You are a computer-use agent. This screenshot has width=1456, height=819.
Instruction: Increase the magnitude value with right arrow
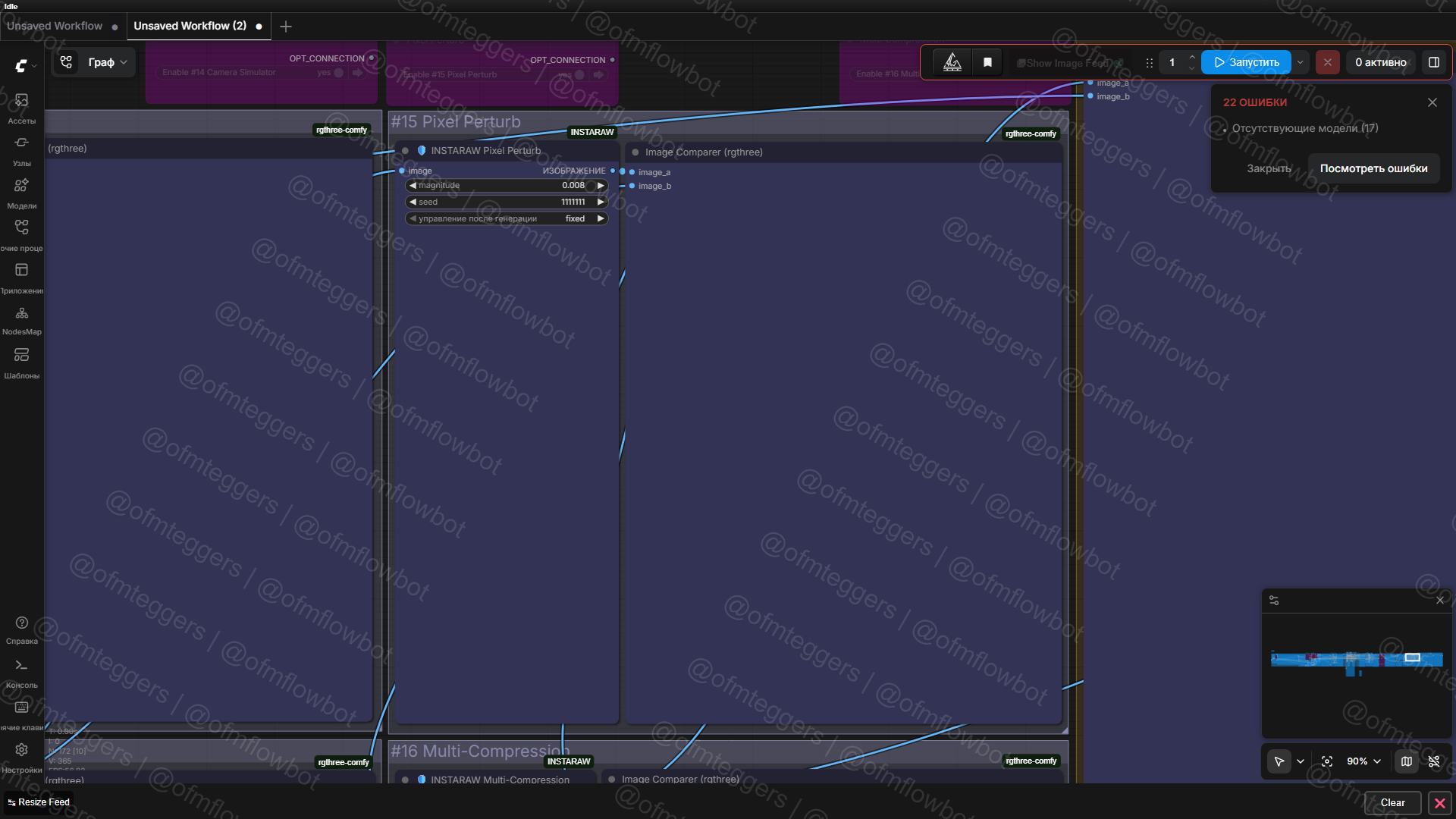pos(601,186)
